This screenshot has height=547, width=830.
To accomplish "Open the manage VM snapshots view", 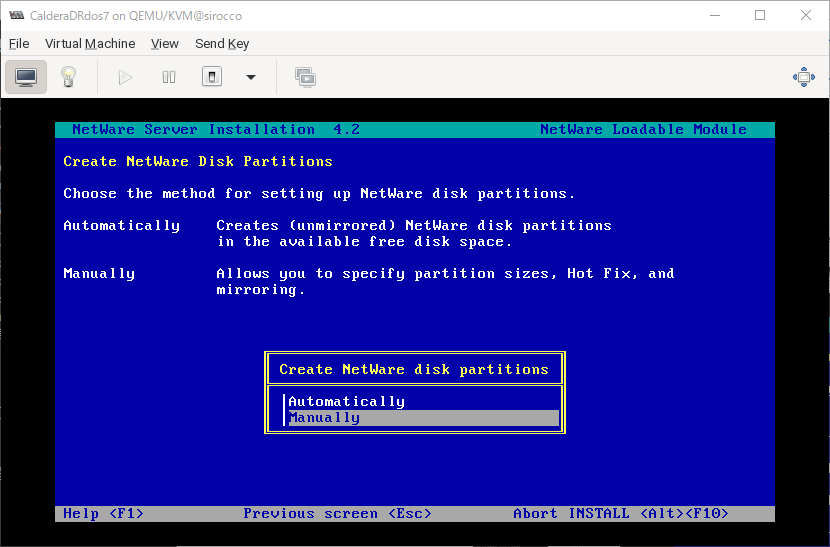I will [305, 77].
